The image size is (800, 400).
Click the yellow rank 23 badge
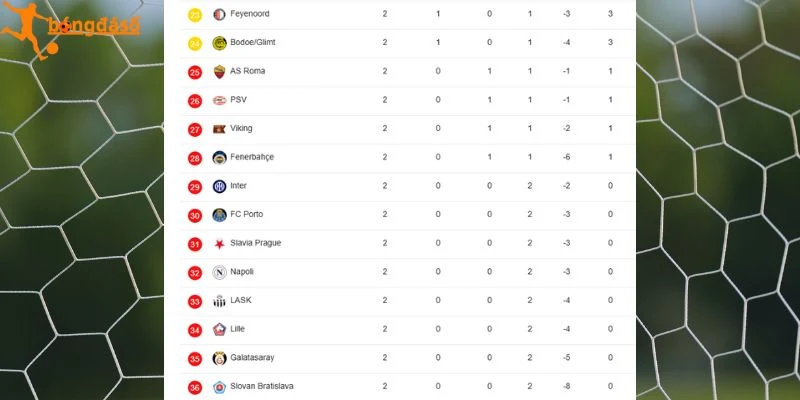tap(195, 15)
